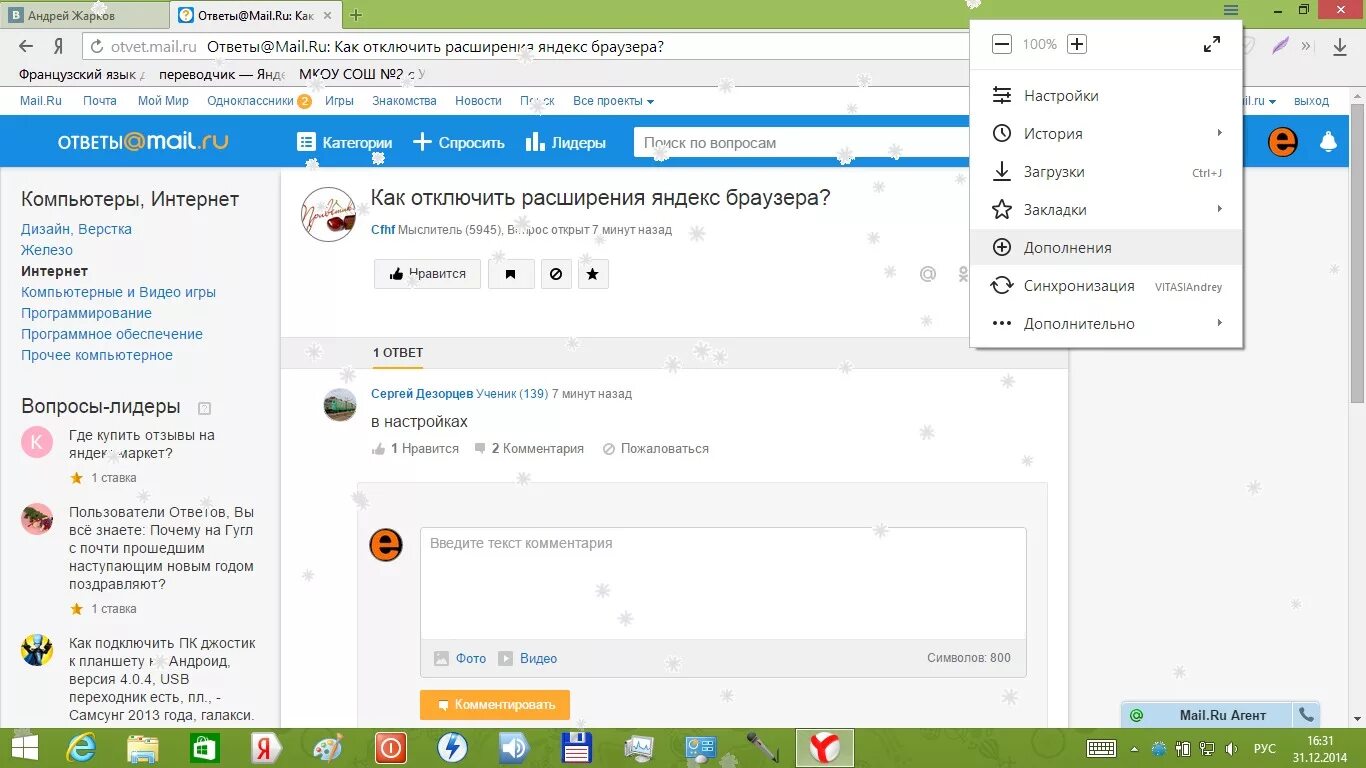Open the Железо category
The width and height of the screenshot is (1366, 768).
tap(47, 250)
